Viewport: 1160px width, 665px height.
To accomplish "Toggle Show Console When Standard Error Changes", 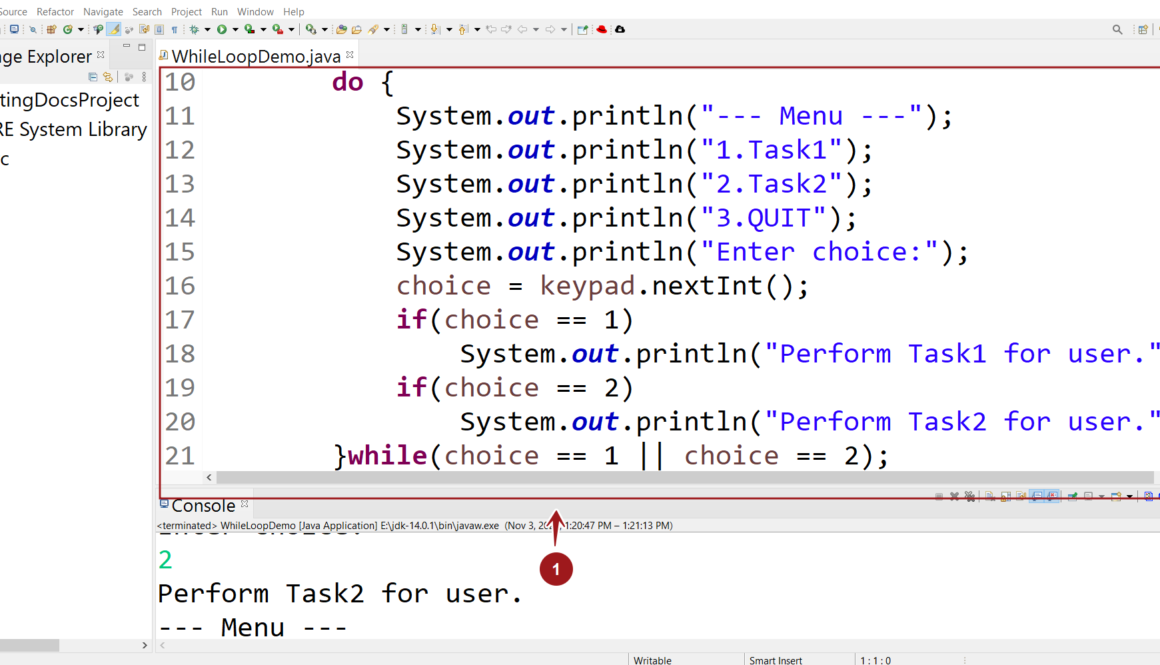I will pyautogui.click(x=1053, y=496).
